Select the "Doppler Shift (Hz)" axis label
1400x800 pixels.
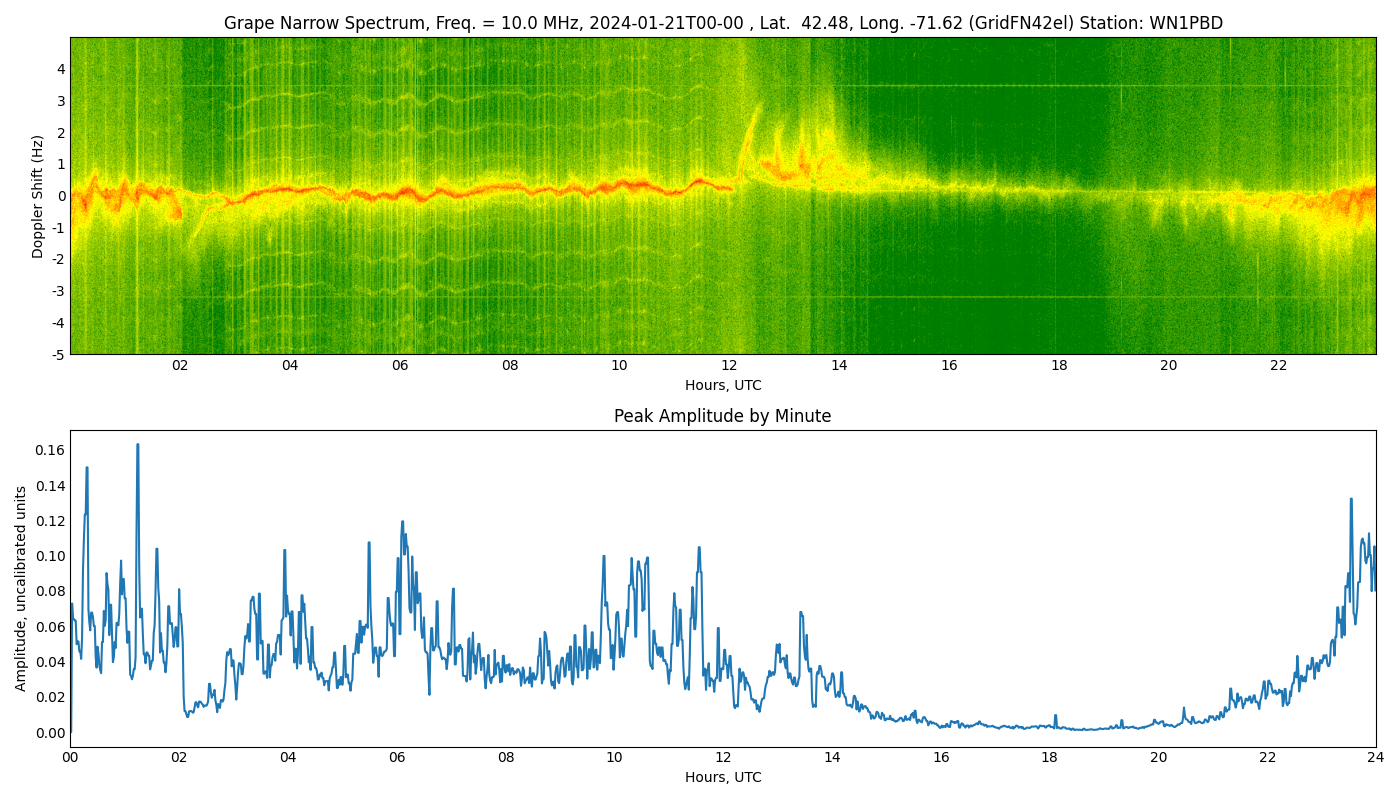38,196
